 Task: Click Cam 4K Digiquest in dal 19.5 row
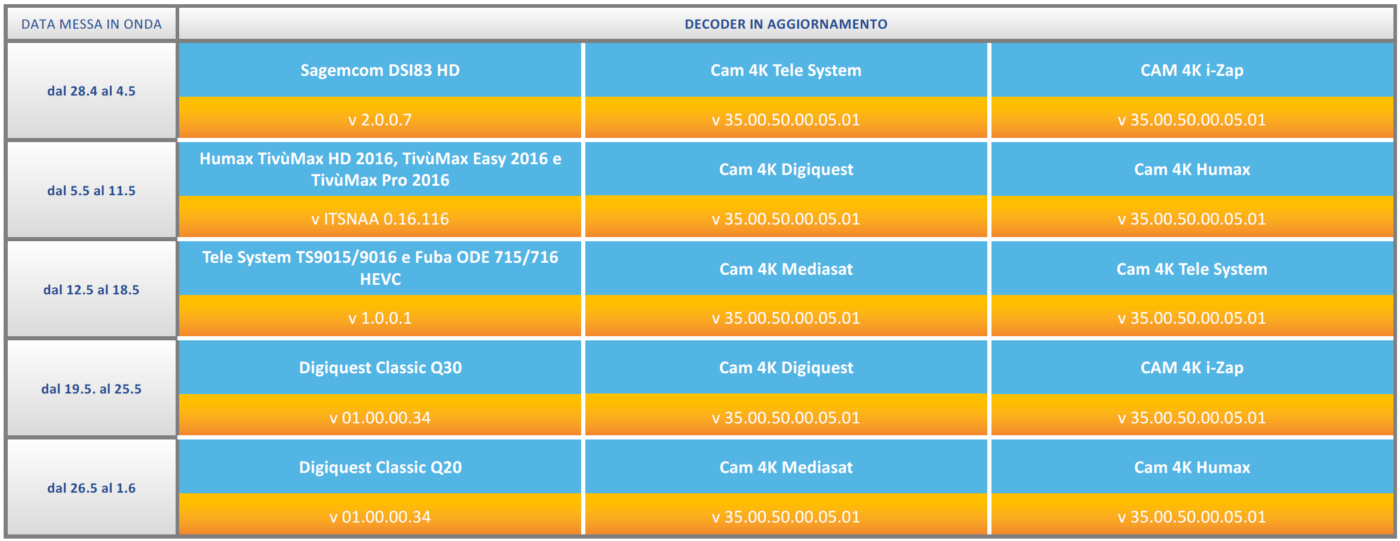coord(786,367)
